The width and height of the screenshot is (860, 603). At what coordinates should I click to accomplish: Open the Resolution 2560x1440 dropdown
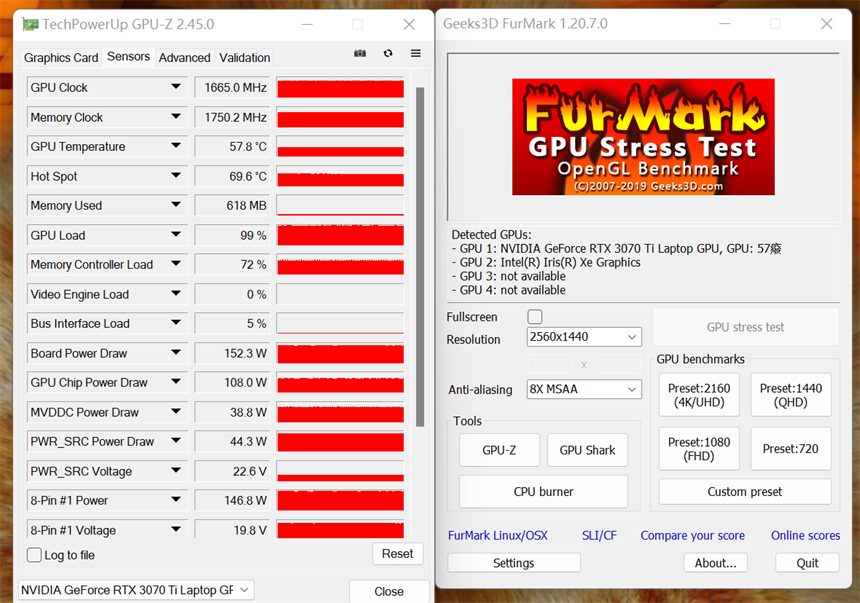click(584, 337)
